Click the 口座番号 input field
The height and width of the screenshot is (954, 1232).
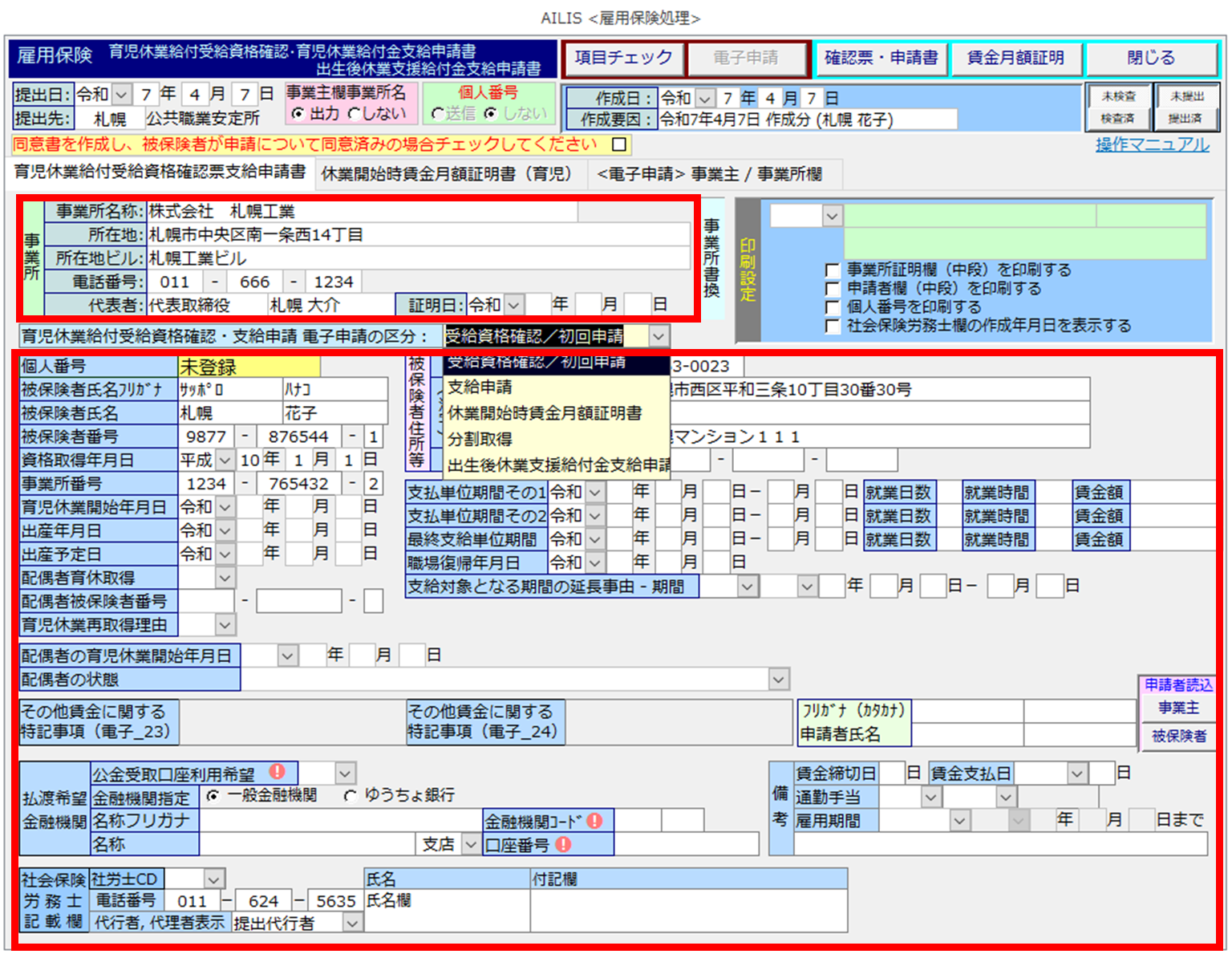pyautogui.click(x=686, y=844)
